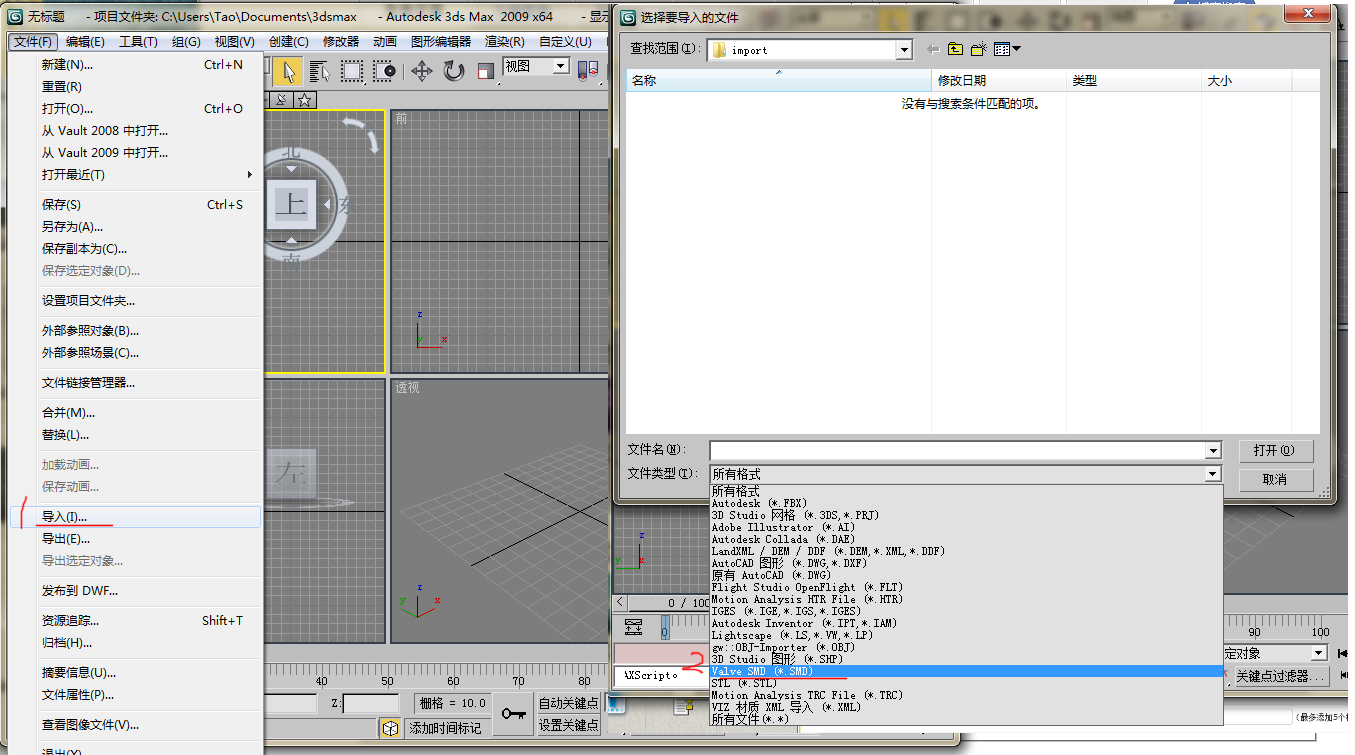Choose the Select and Move tool
The height and width of the screenshot is (755, 1355).
(422, 70)
